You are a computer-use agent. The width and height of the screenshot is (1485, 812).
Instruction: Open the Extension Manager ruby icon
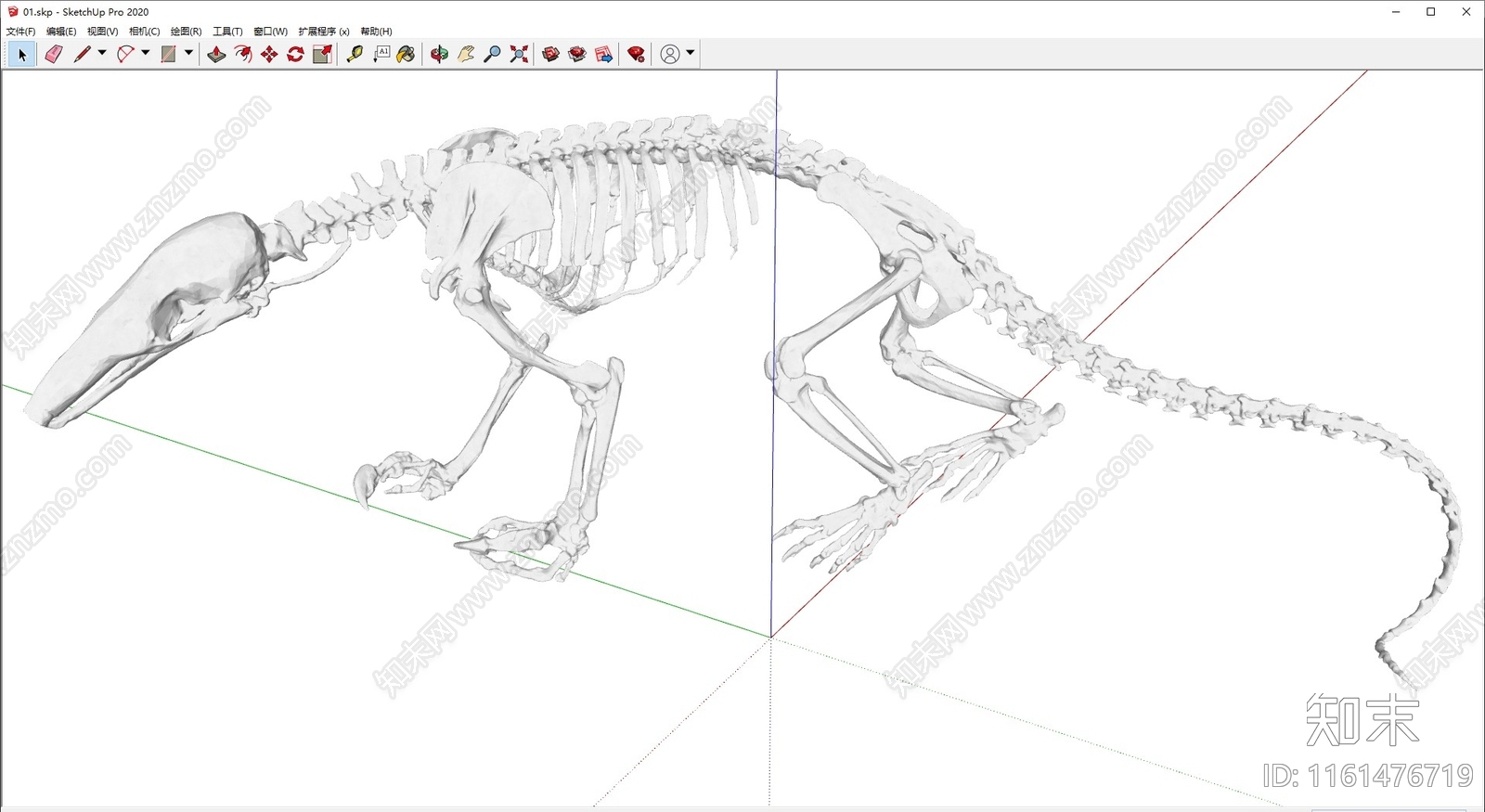click(x=636, y=55)
